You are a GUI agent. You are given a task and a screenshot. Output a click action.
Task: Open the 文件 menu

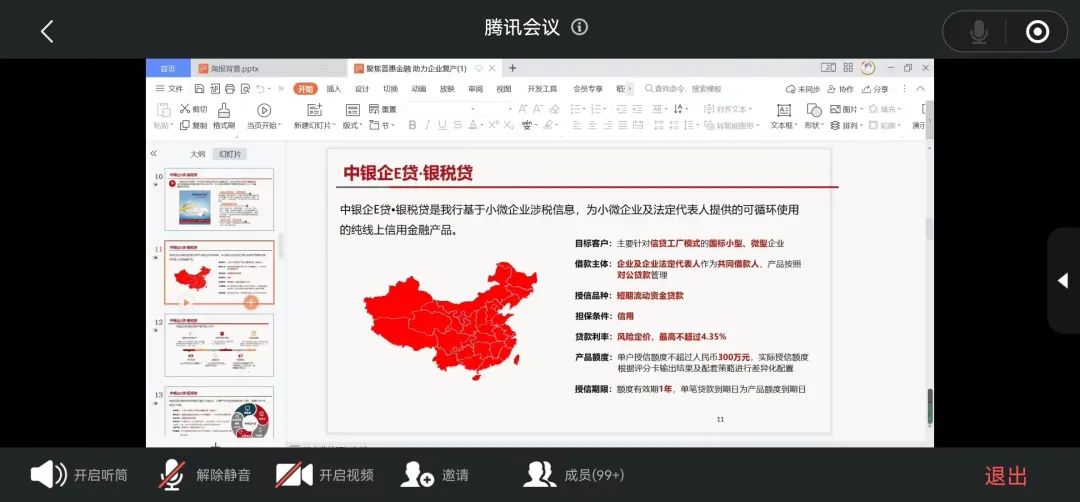(x=169, y=89)
